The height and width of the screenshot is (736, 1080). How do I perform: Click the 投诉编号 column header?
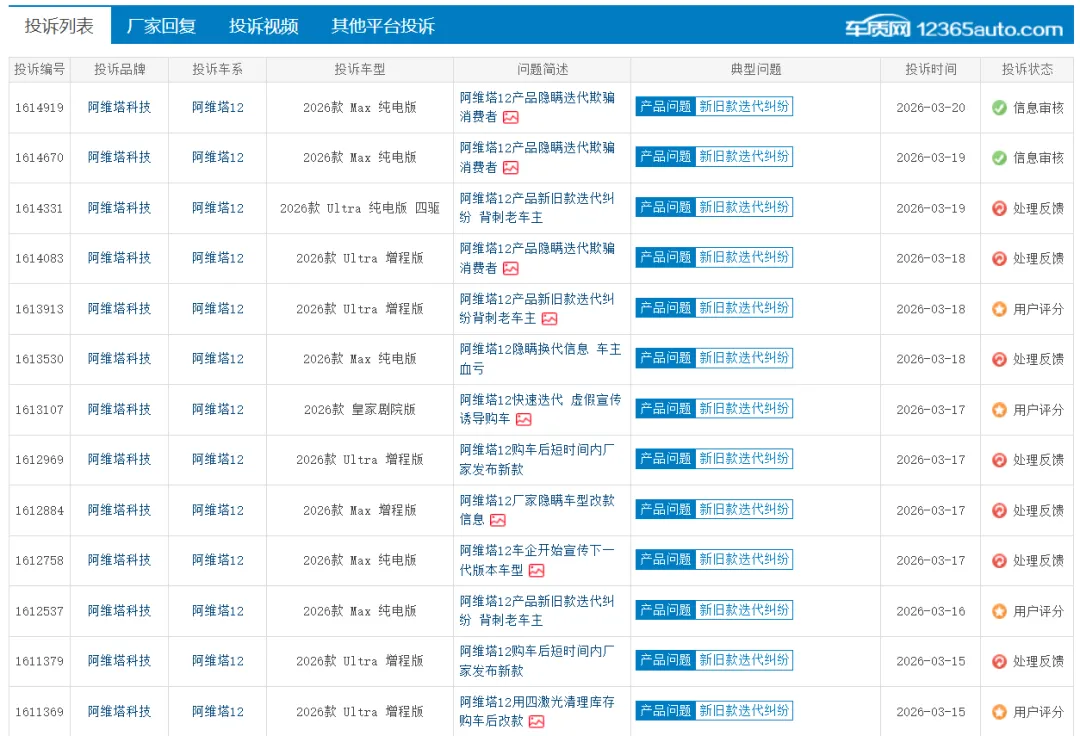coord(39,70)
